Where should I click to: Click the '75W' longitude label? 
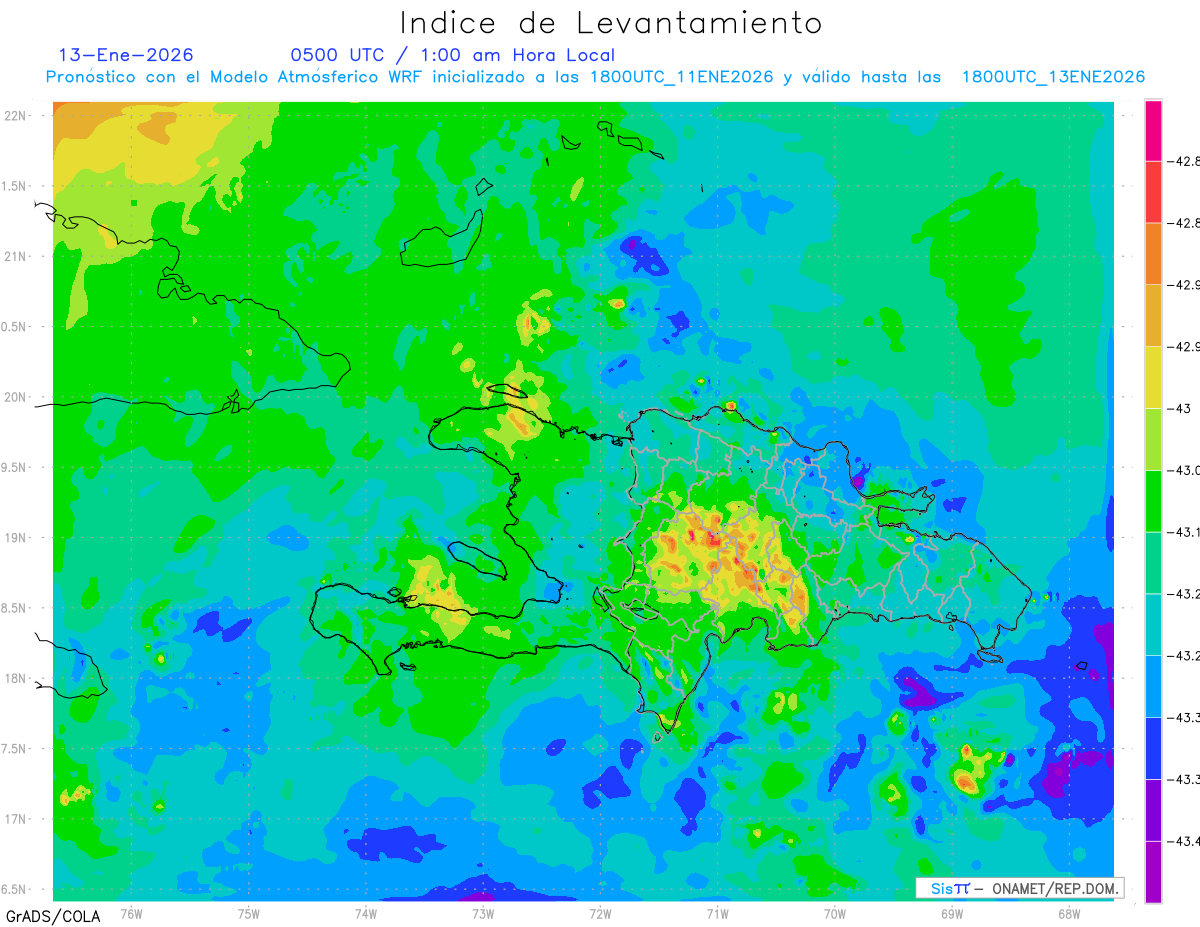click(x=249, y=913)
